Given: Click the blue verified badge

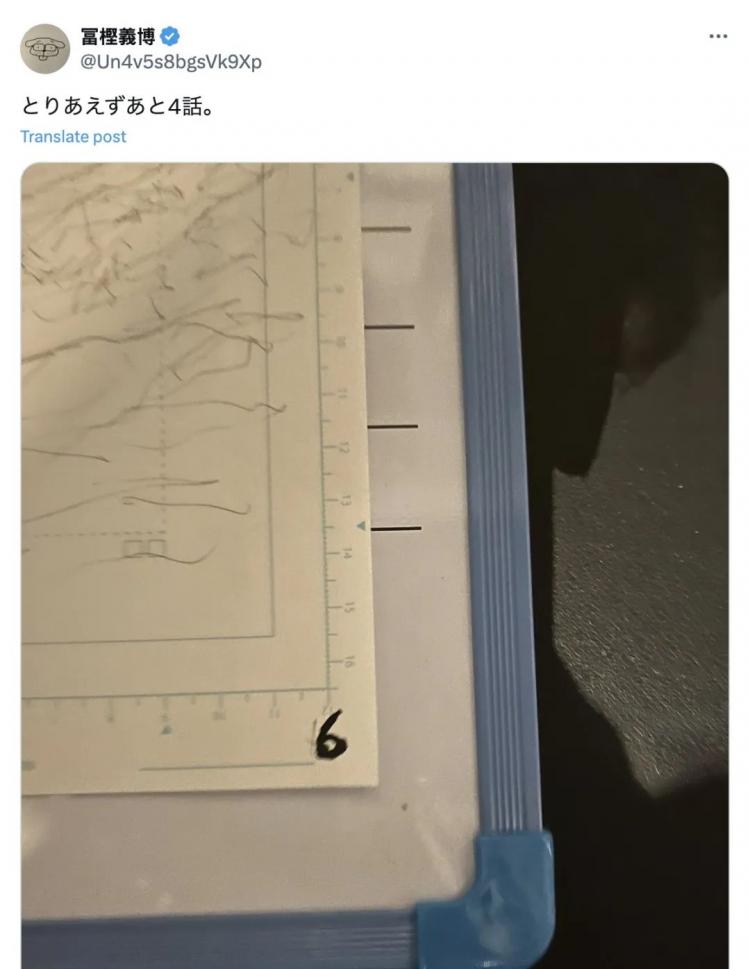Looking at the screenshot, I should click(x=170, y=36).
